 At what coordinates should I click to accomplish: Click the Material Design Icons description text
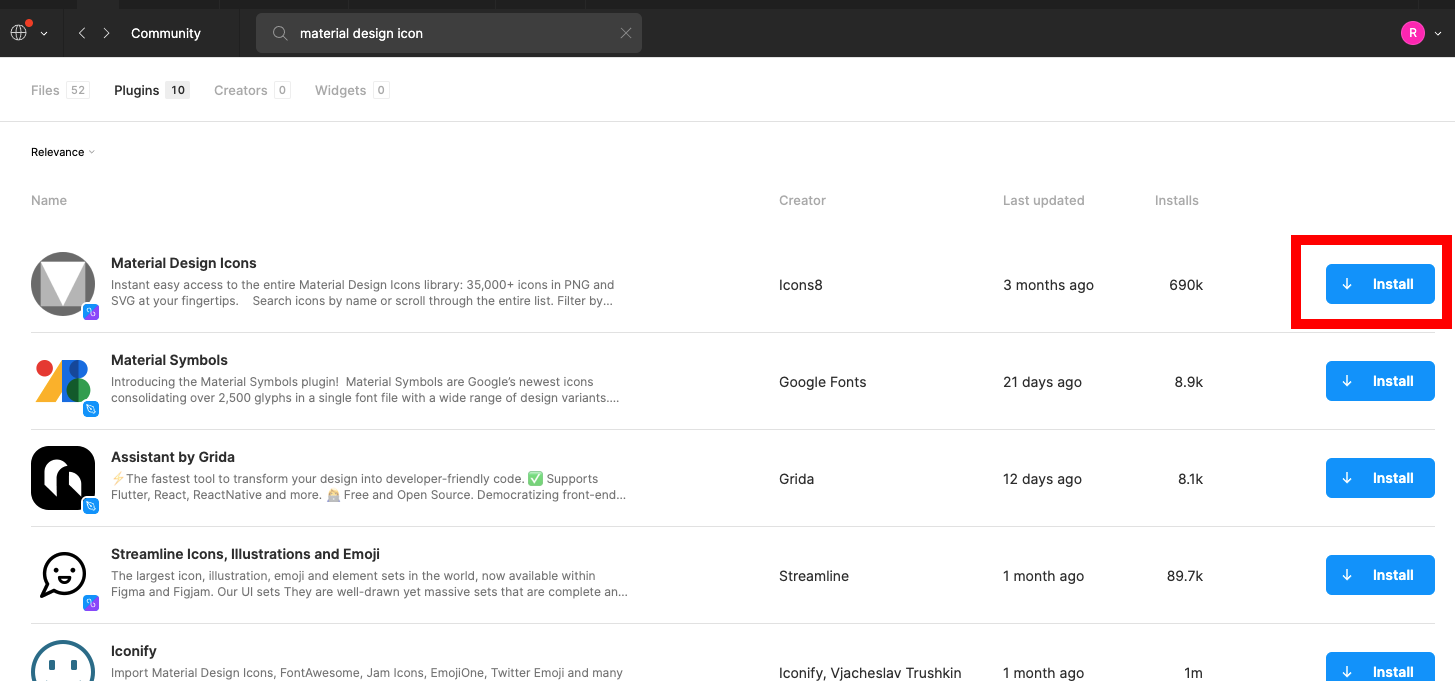(x=363, y=293)
